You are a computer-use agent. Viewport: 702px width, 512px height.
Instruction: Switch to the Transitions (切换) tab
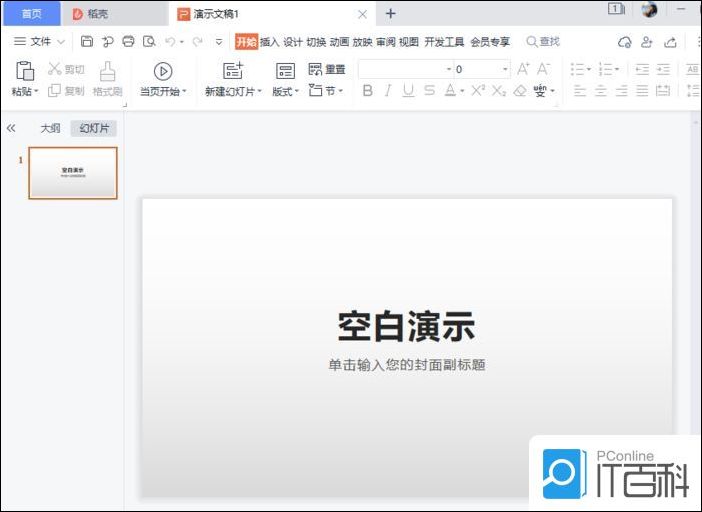pyautogui.click(x=316, y=42)
